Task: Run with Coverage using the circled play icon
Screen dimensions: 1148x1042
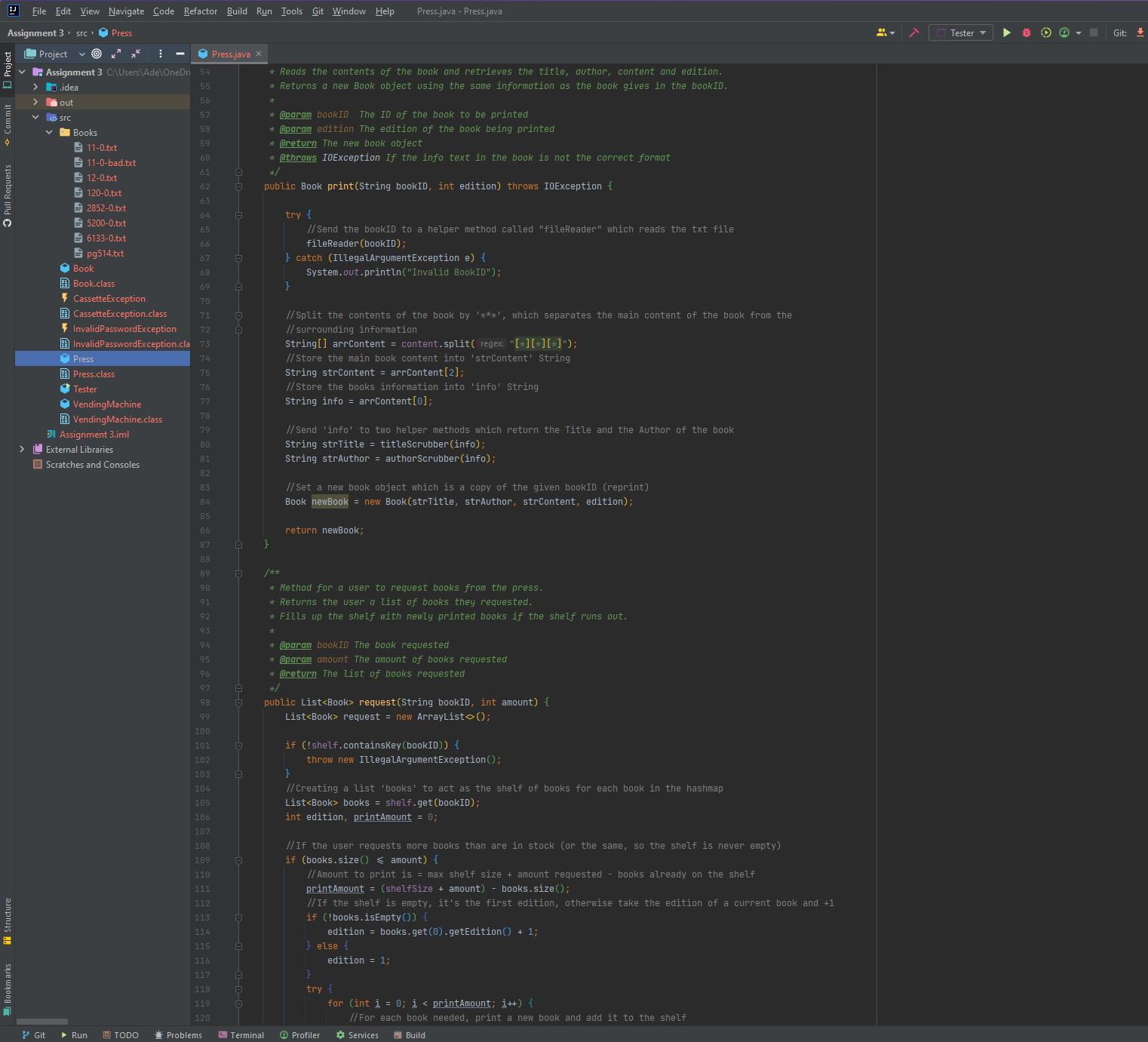Action: 1045,32
